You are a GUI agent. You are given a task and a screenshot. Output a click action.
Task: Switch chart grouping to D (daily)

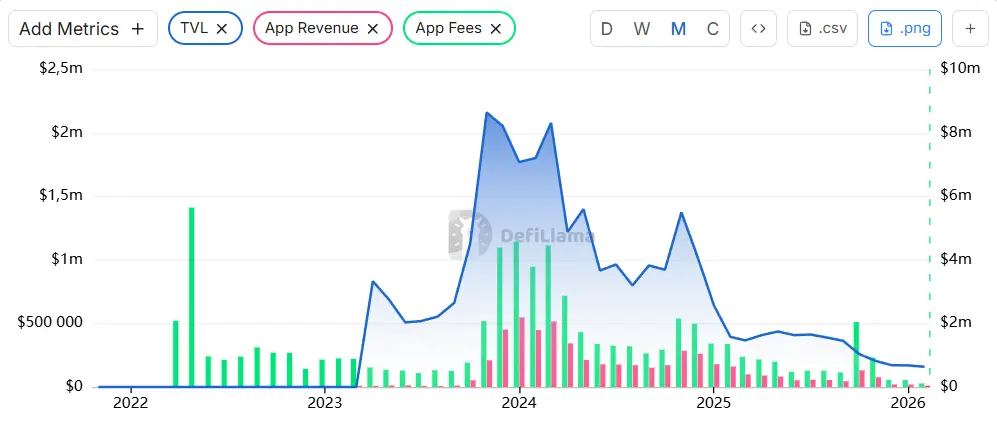click(606, 29)
